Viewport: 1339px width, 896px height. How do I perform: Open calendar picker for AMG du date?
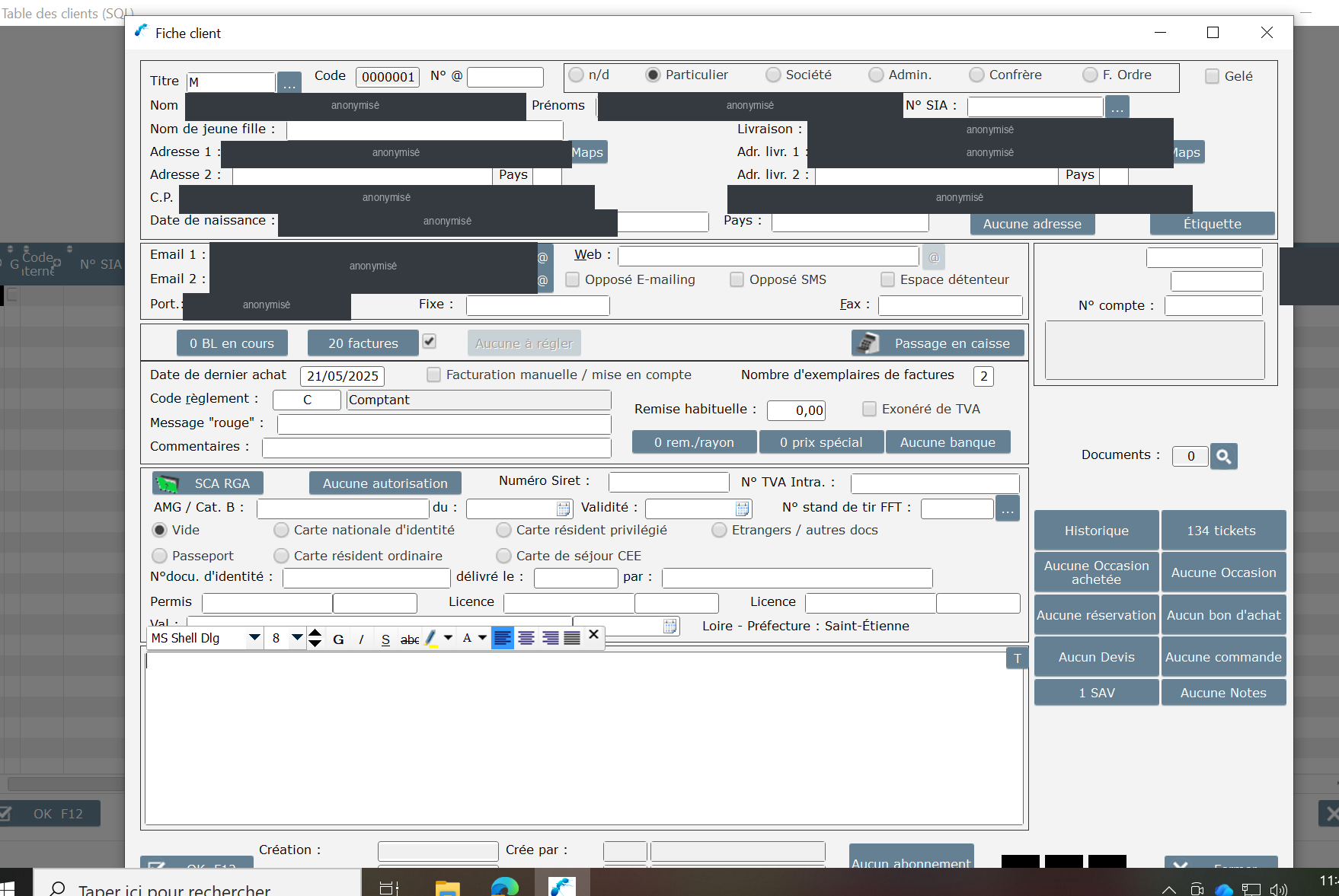tap(564, 509)
